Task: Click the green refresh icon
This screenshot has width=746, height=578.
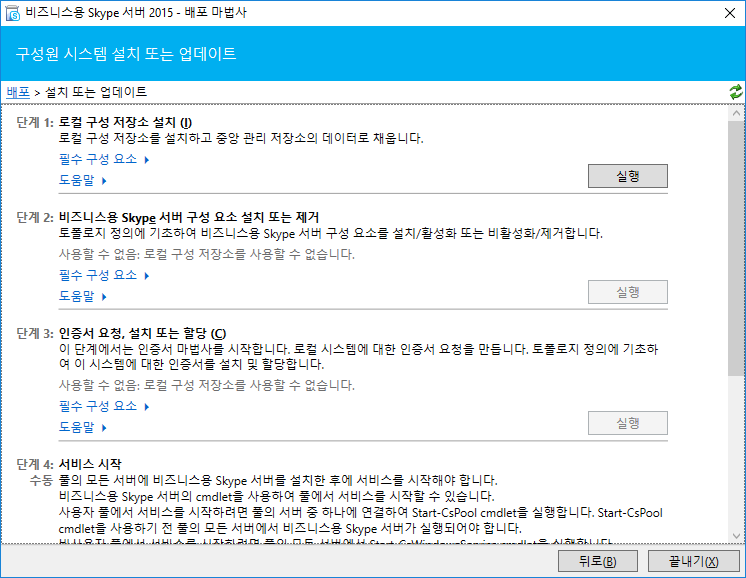Action: point(736,92)
